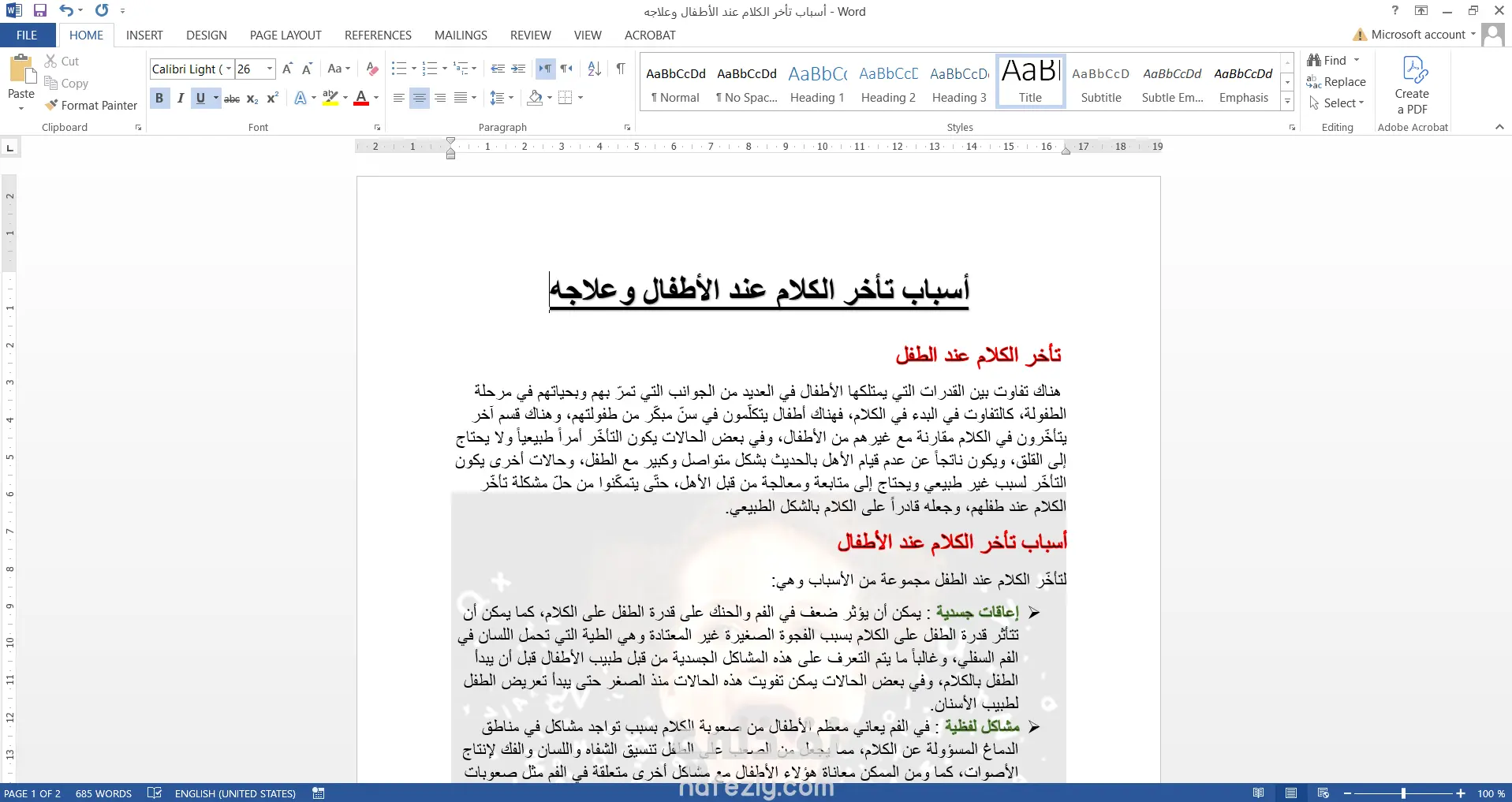Open the Word Help question mark
This screenshot has width=1512, height=802.
[x=1394, y=11]
